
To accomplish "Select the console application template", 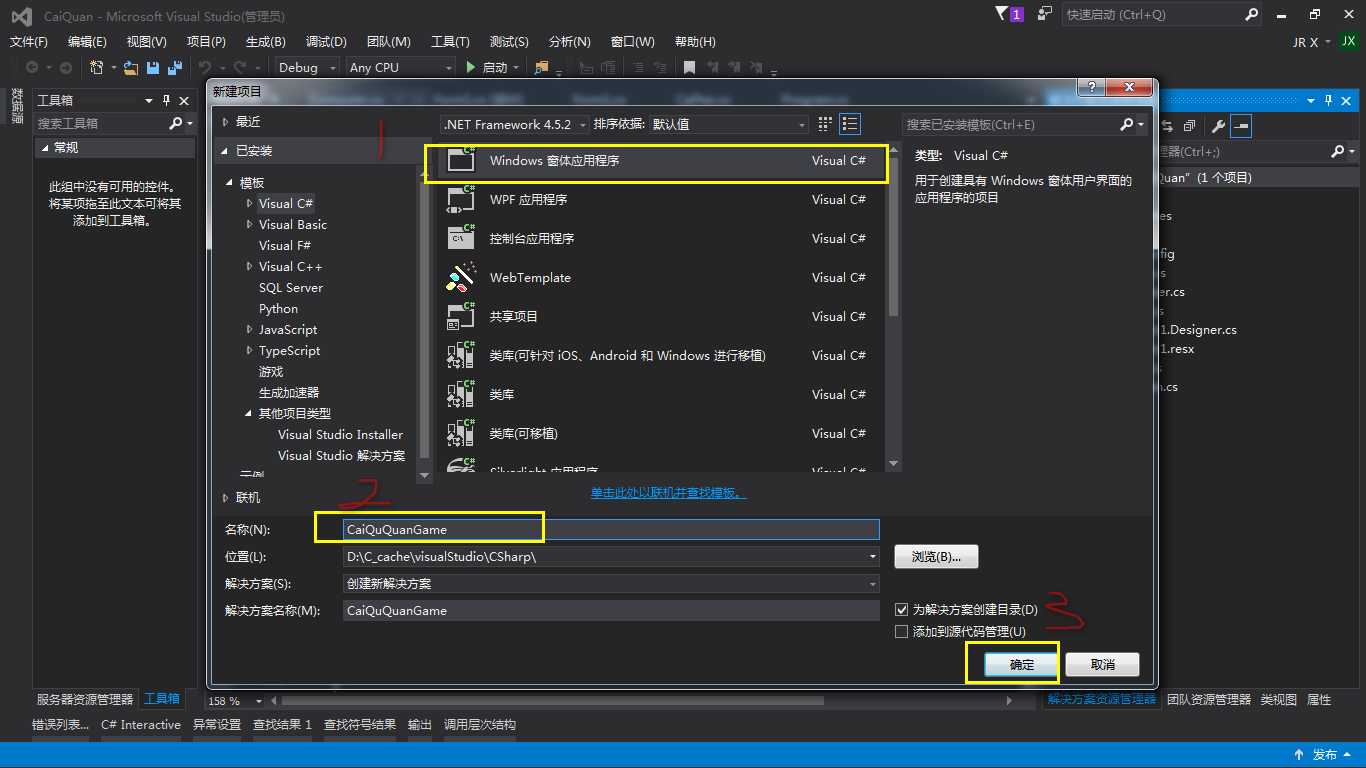I will click(x=662, y=238).
